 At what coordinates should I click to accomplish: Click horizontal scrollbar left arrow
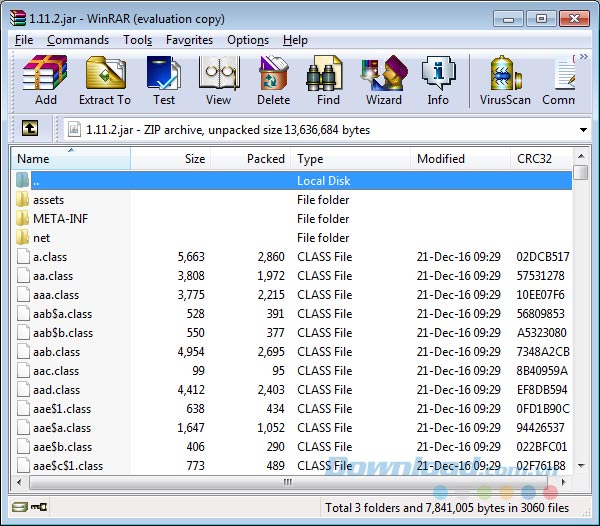coord(19,482)
